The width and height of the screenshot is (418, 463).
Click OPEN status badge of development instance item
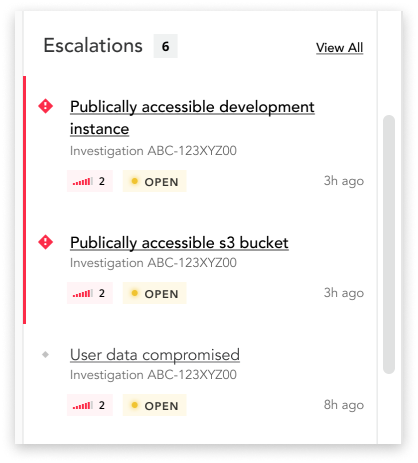(x=155, y=181)
